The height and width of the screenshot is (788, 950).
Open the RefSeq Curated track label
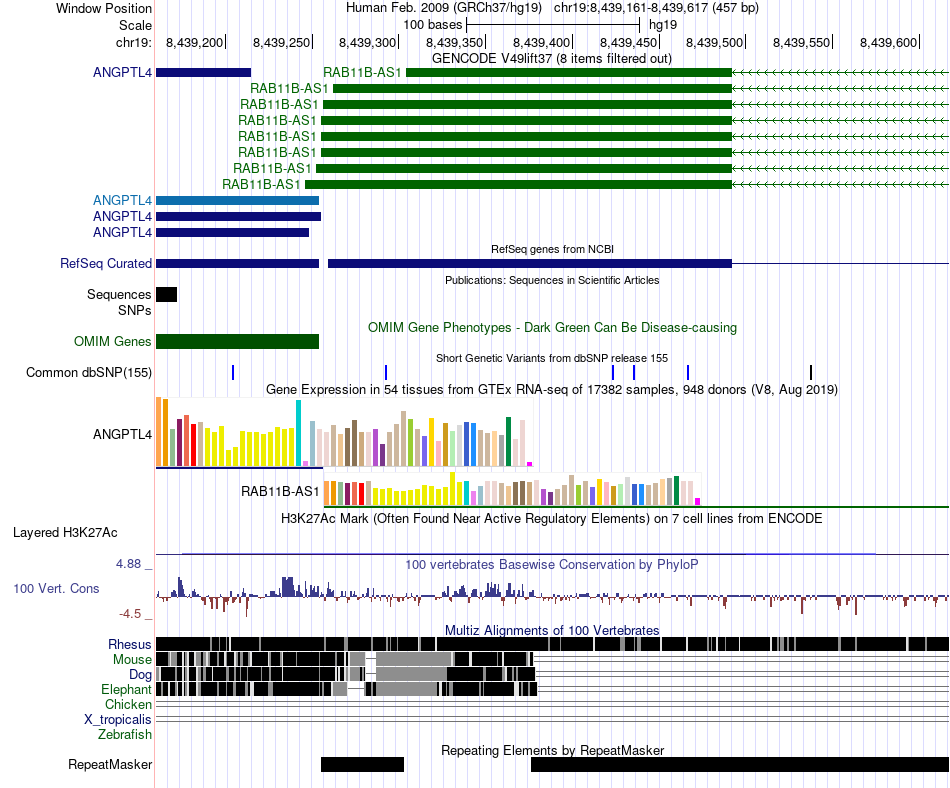(x=105, y=263)
